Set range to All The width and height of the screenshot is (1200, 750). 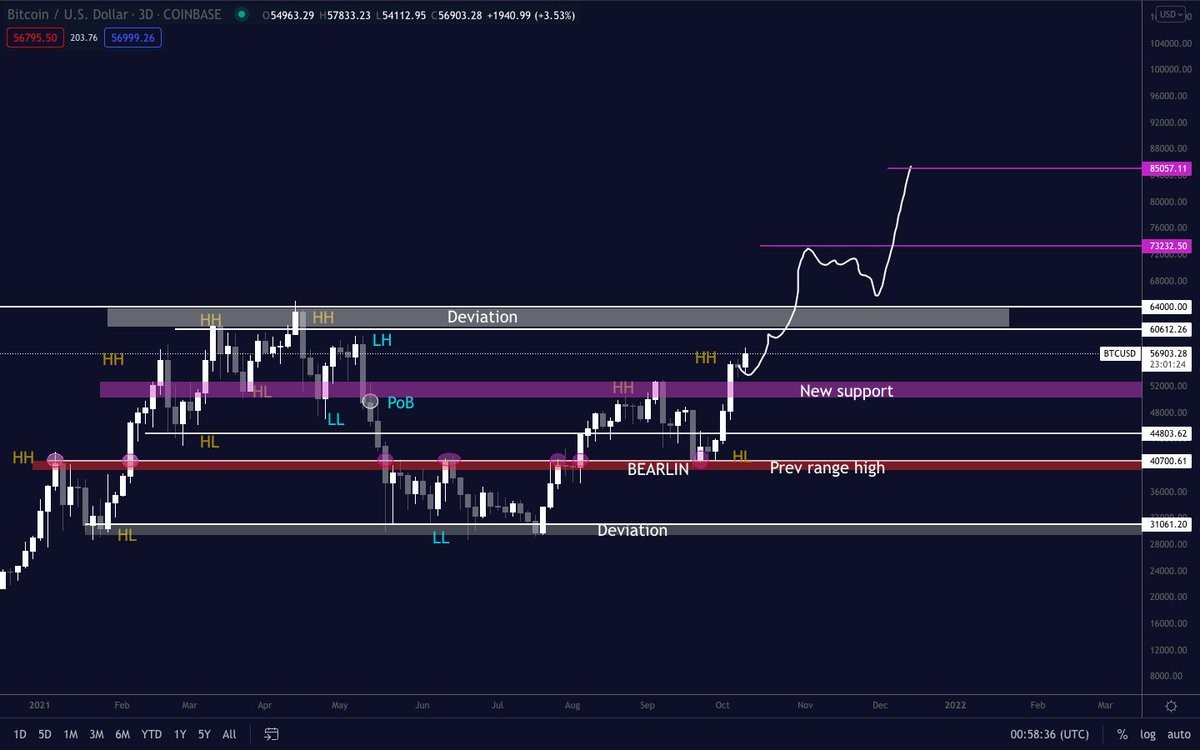click(x=229, y=734)
